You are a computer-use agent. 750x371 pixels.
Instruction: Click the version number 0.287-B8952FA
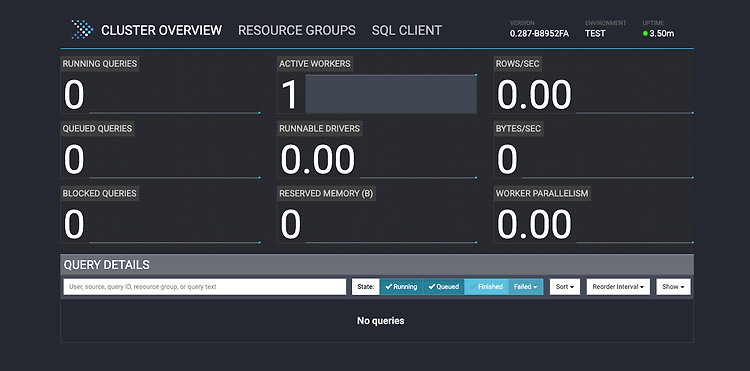[540, 33]
